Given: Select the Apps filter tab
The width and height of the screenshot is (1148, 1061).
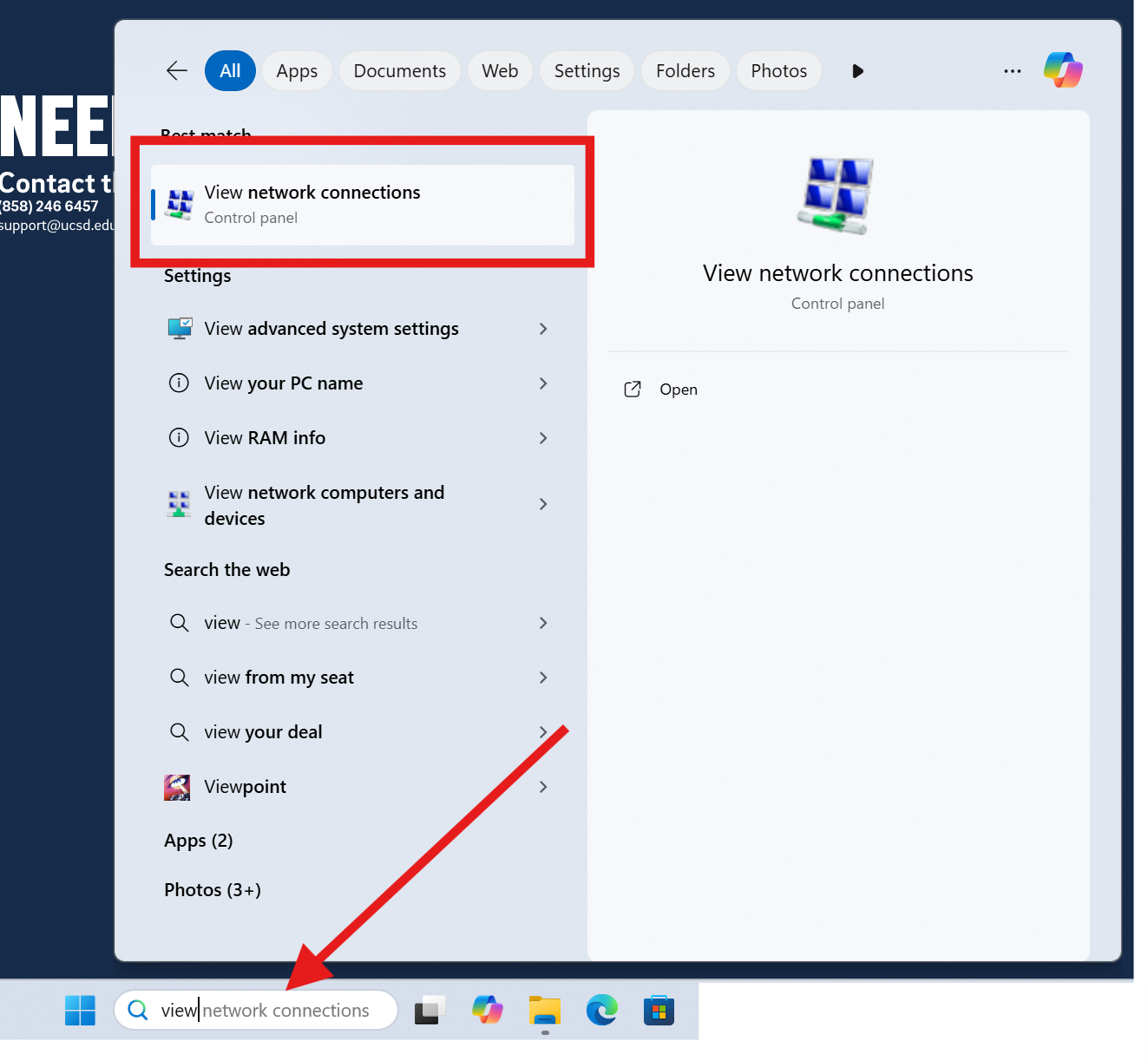Looking at the screenshot, I should pyautogui.click(x=297, y=70).
